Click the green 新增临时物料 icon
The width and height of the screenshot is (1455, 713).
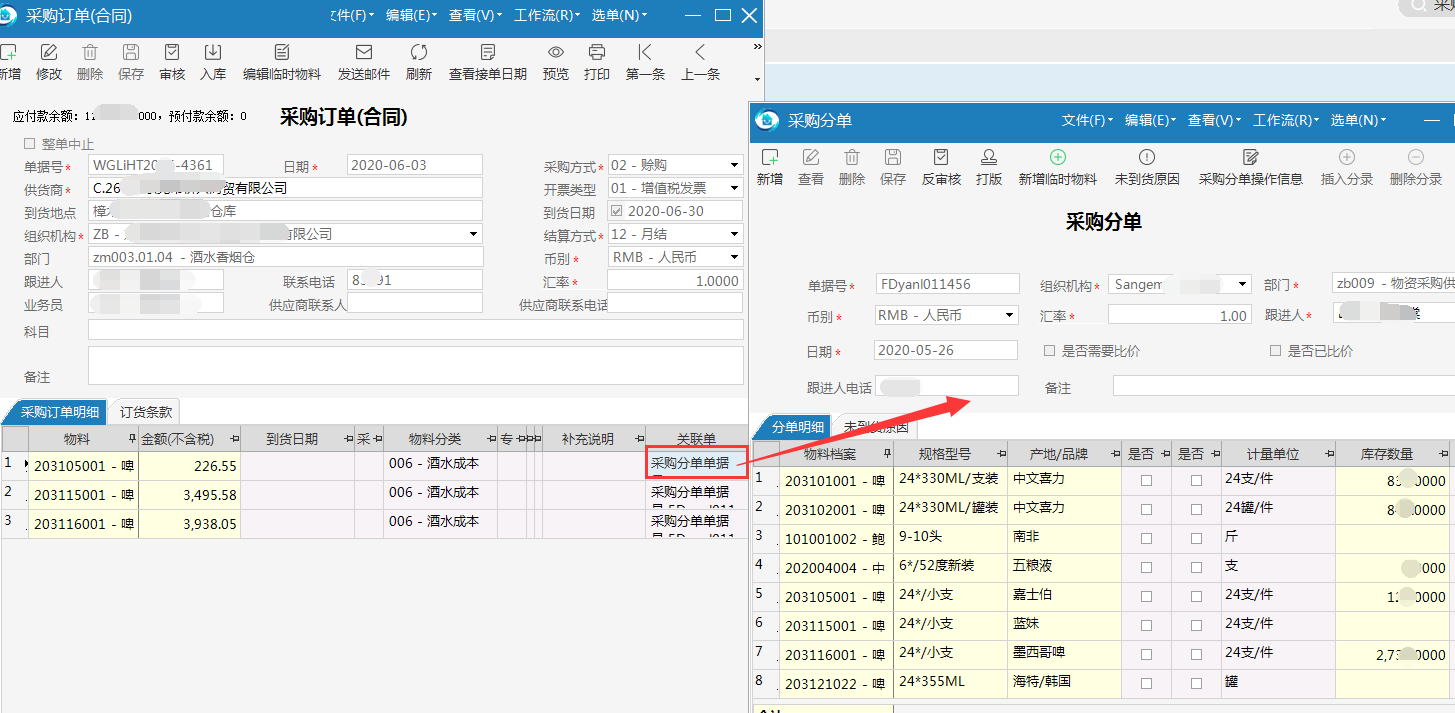[x=1058, y=157]
